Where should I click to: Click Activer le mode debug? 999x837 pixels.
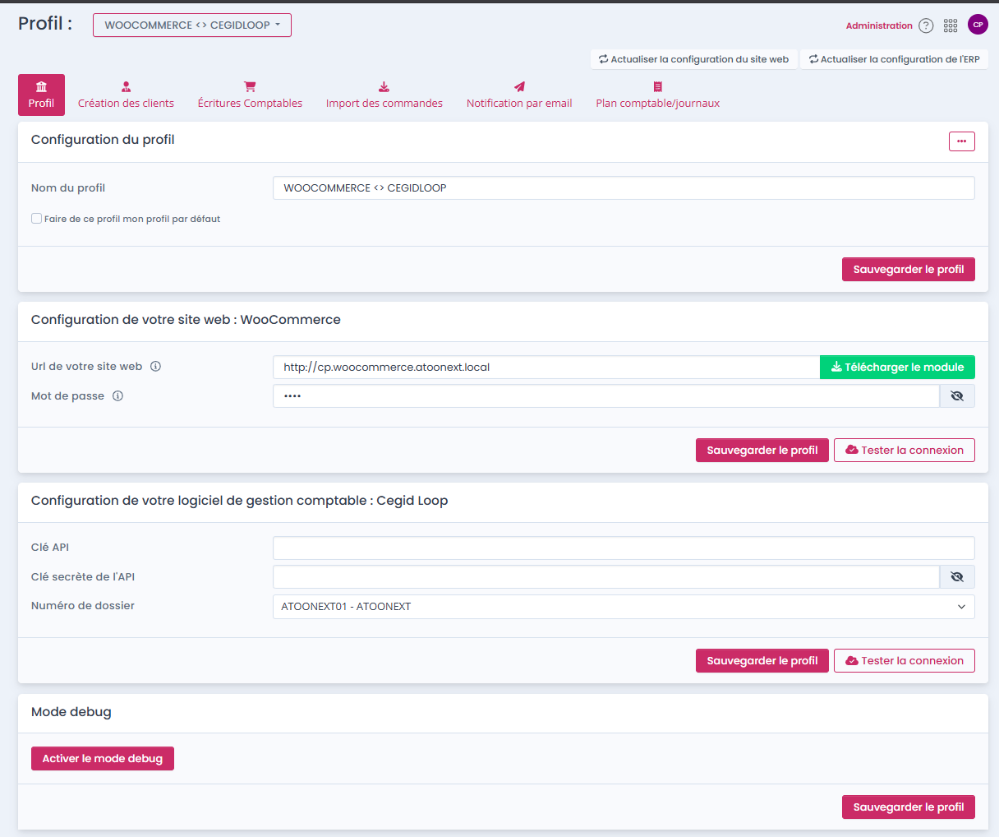[x=103, y=759]
